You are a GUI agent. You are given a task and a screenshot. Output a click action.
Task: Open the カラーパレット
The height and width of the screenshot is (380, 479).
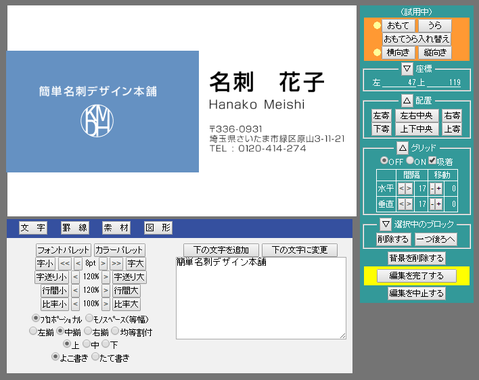pyautogui.click(x=119, y=250)
